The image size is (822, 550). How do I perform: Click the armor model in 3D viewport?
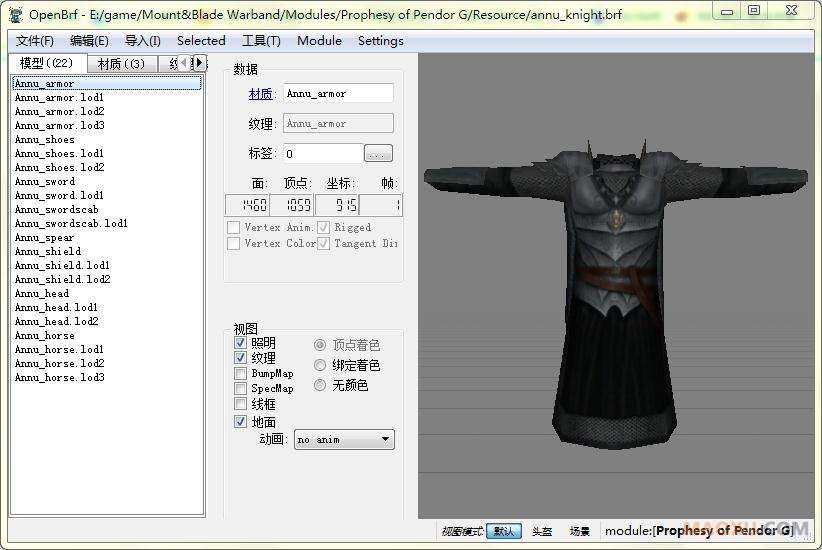[615, 294]
